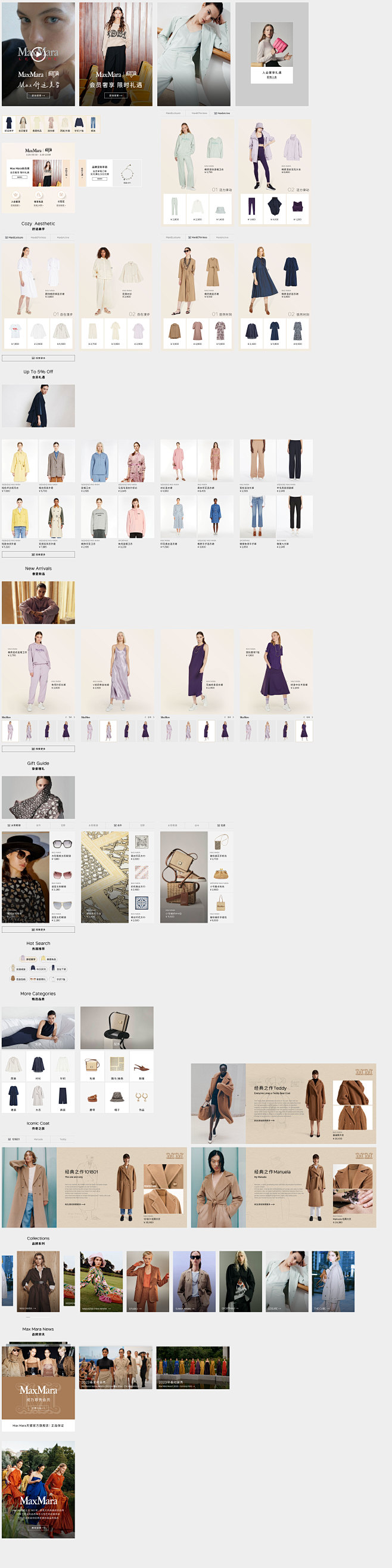Screen dimensions: 392x1568
Task: Select 包袋 tab above the wicker bag gift panel
Action: 221,825
